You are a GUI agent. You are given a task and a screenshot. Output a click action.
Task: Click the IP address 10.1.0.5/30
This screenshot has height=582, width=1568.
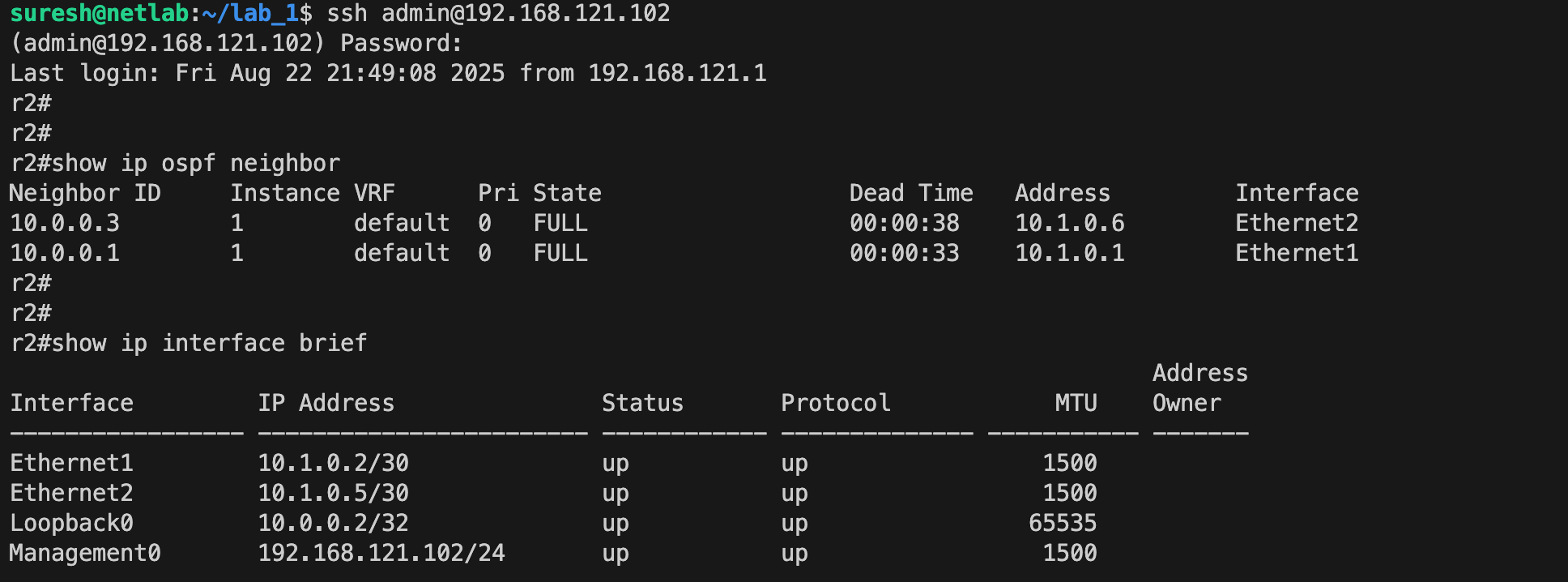(333, 494)
